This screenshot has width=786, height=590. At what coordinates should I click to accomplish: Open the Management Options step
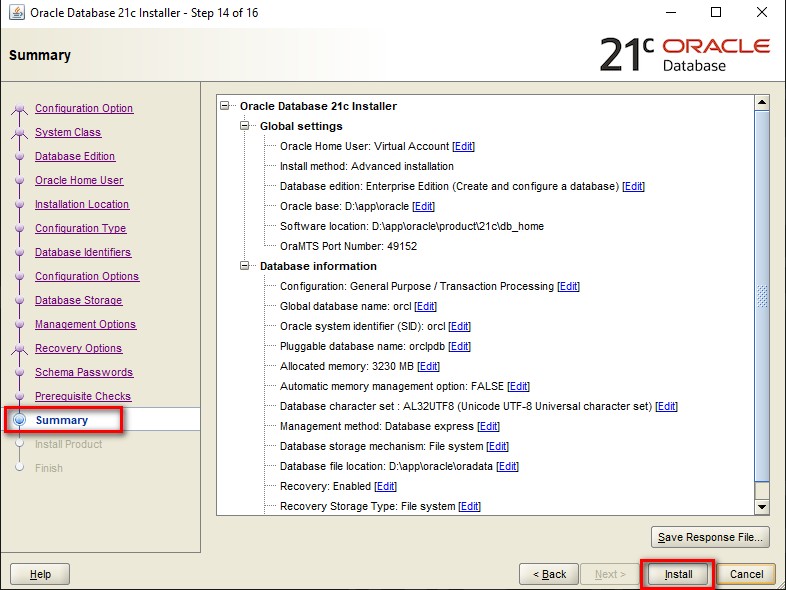pos(85,325)
